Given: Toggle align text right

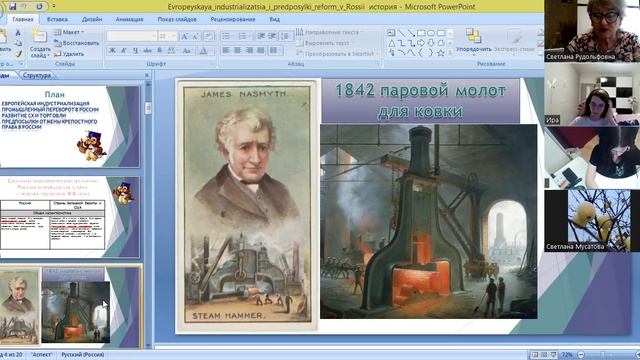Looking at the screenshot, I should [249, 51].
